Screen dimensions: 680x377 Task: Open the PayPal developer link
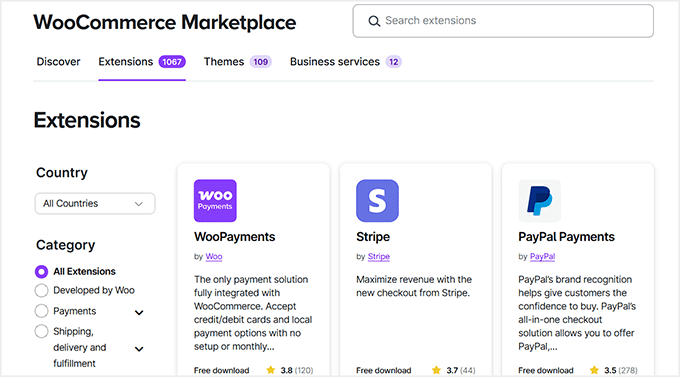[x=543, y=256]
